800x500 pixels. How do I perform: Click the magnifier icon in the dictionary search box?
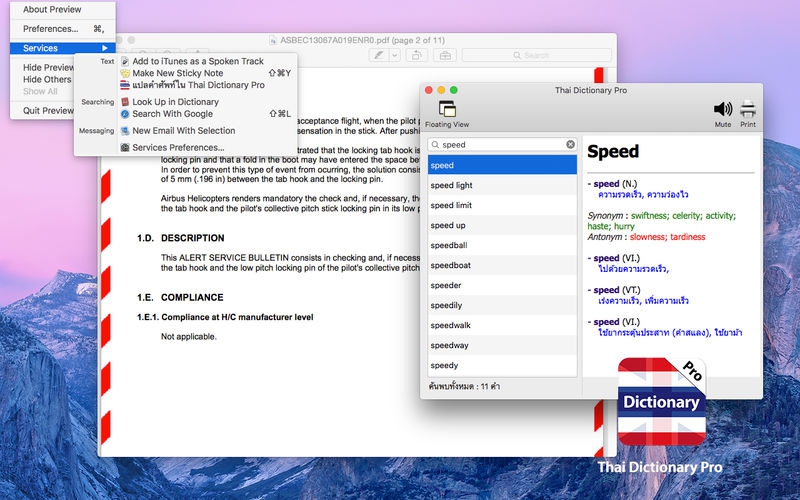(435, 145)
